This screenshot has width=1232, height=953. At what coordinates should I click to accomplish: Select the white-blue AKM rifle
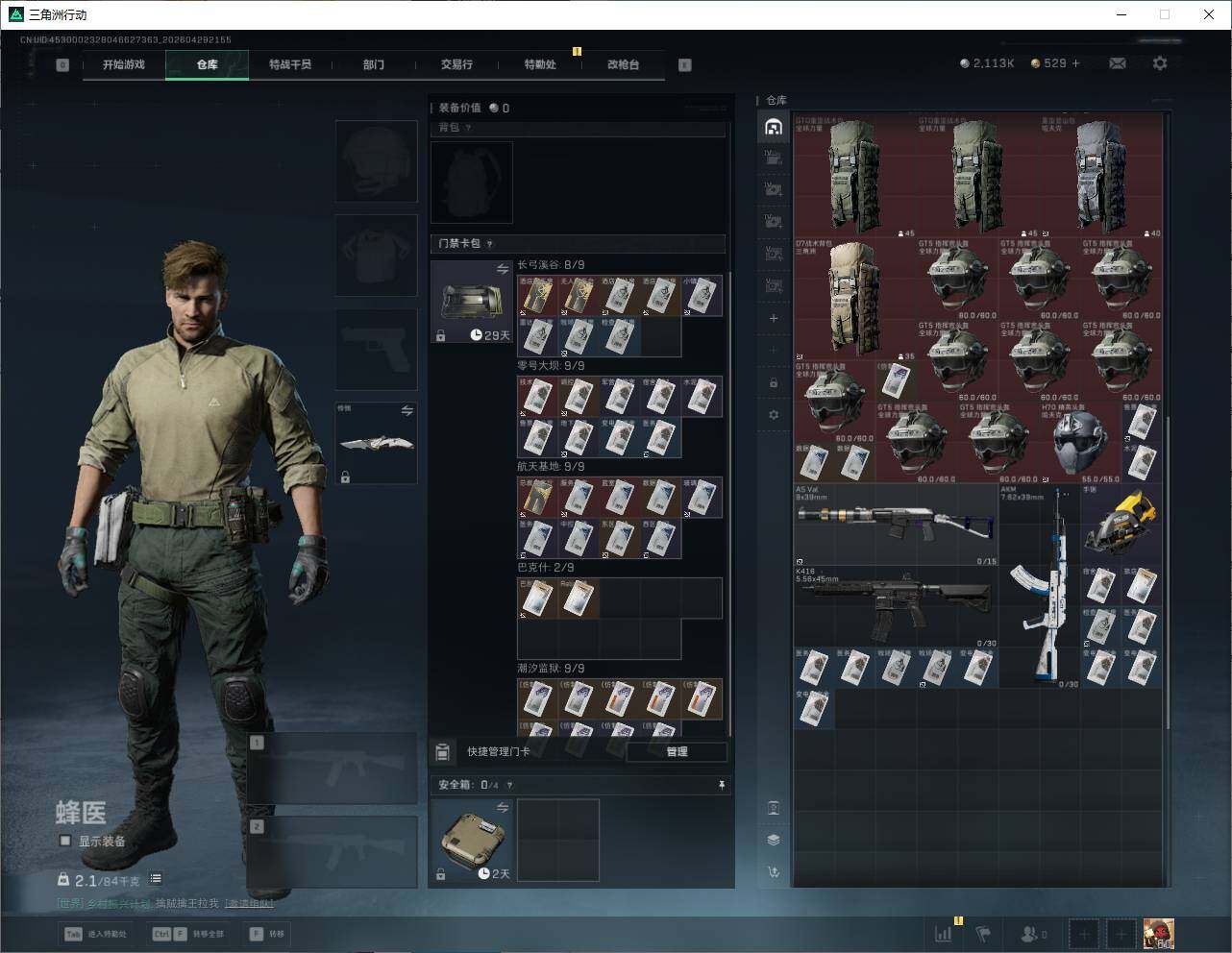click(x=1040, y=585)
